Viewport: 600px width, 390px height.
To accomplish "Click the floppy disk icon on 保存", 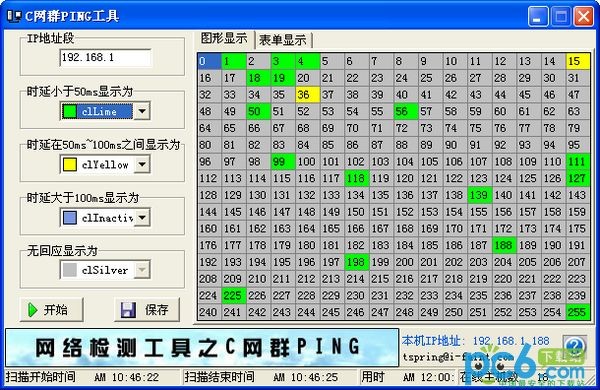I will [x=129, y=310].
